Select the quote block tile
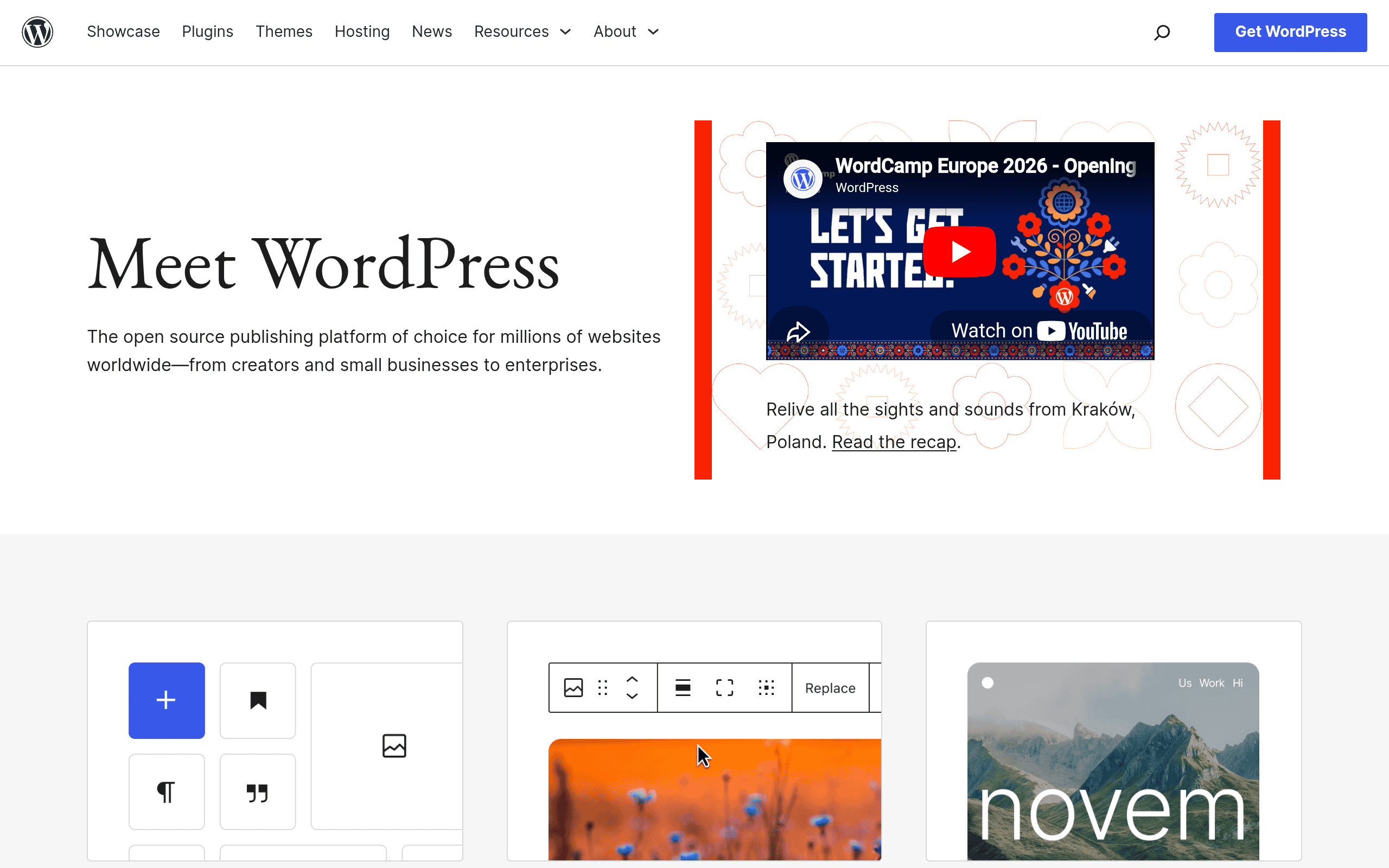Image resolution: width=1389 pixels, height=868 pixels. [x=258, y=792]
